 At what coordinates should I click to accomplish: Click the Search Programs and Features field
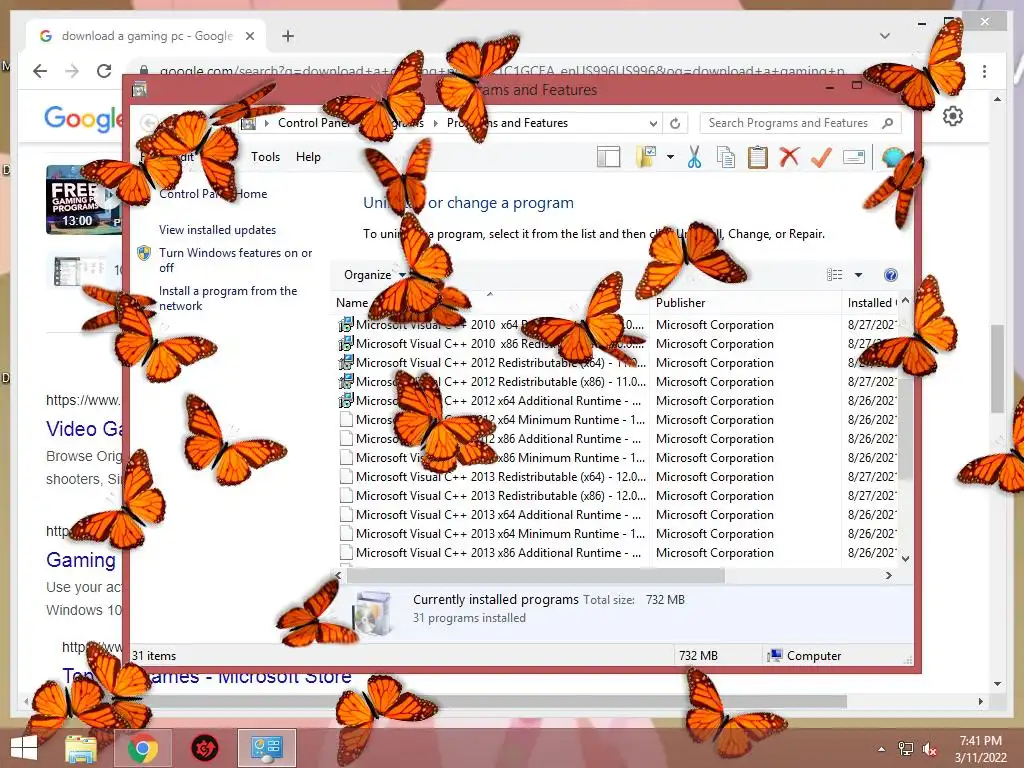pyautogui.click(x=801, y=123)
